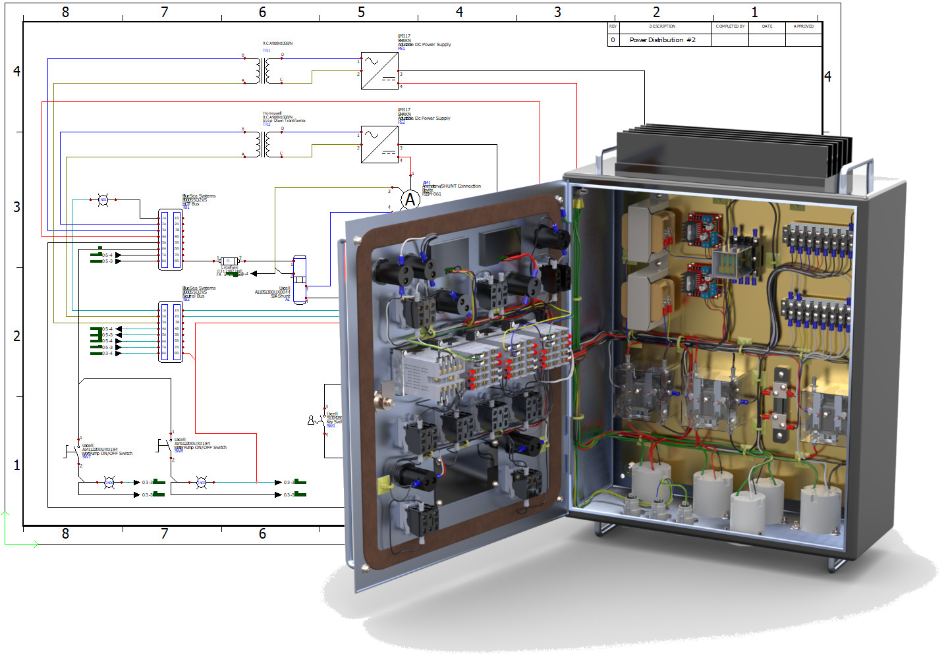The image size is (946, 667).
Task: Click the second pump ON/OFF switch symbol
Action: click(x=165, y=446)
